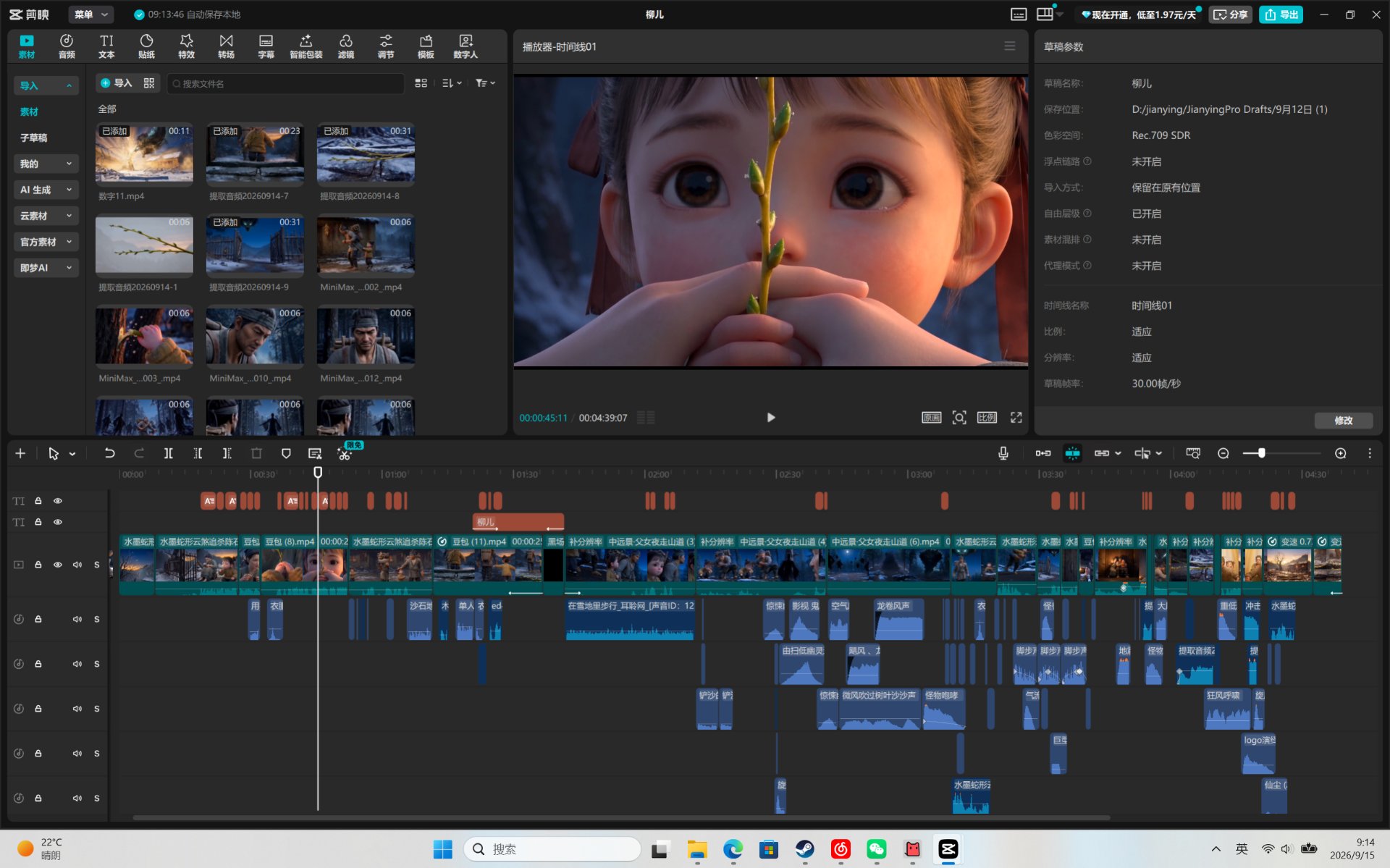Hide the main video track with eye icon
Image resolution: width=1390 pixels, height=868 pixels.
58,565
